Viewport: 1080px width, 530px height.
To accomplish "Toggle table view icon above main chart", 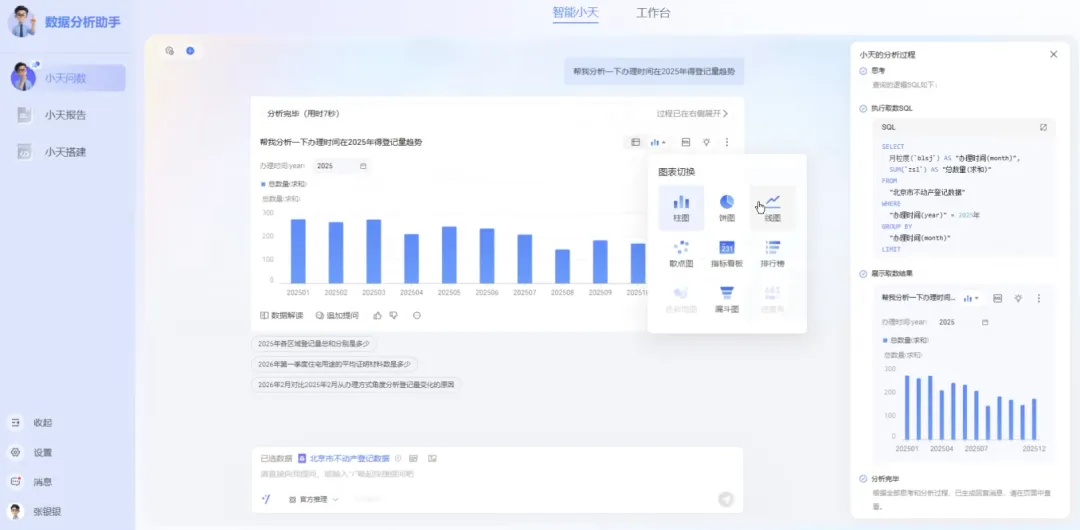I will [635, 142].
